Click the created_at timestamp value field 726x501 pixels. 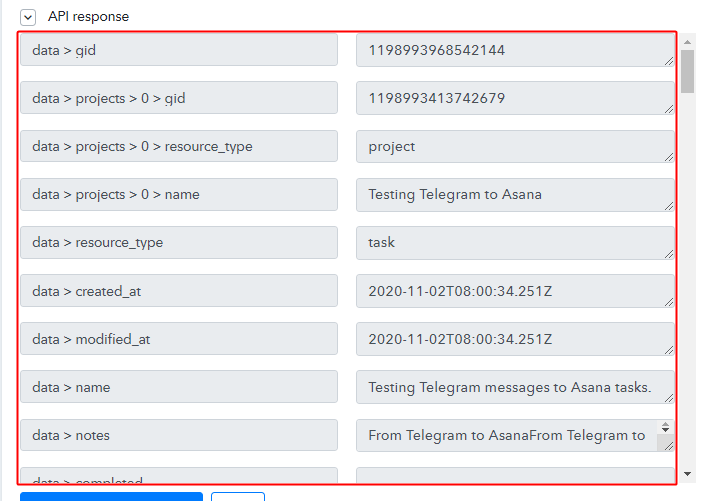(x=515, y=291)
